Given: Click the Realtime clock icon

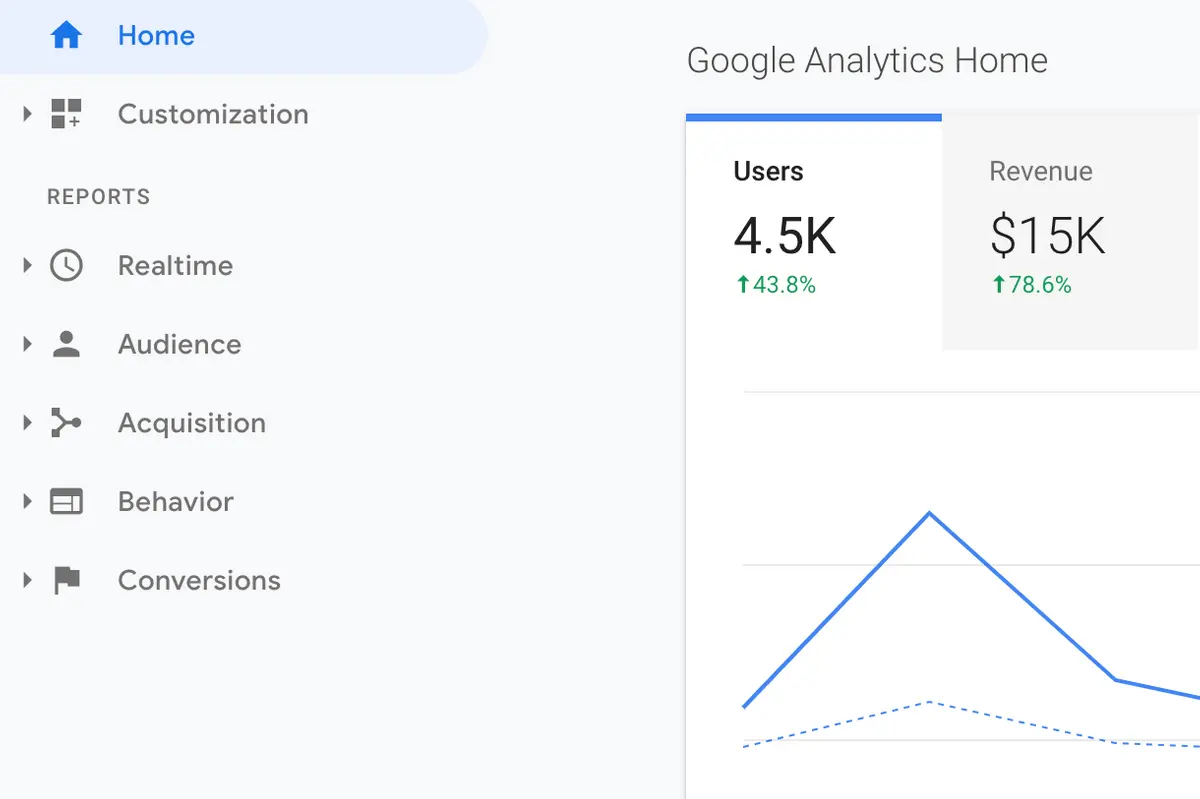Looking at the screenshot, I should (66, 266).
